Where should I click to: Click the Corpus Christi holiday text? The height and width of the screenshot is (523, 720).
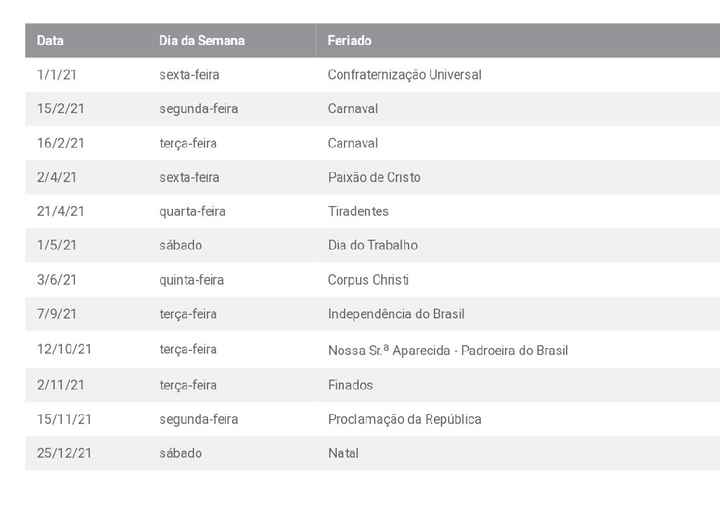pos(368,280)
